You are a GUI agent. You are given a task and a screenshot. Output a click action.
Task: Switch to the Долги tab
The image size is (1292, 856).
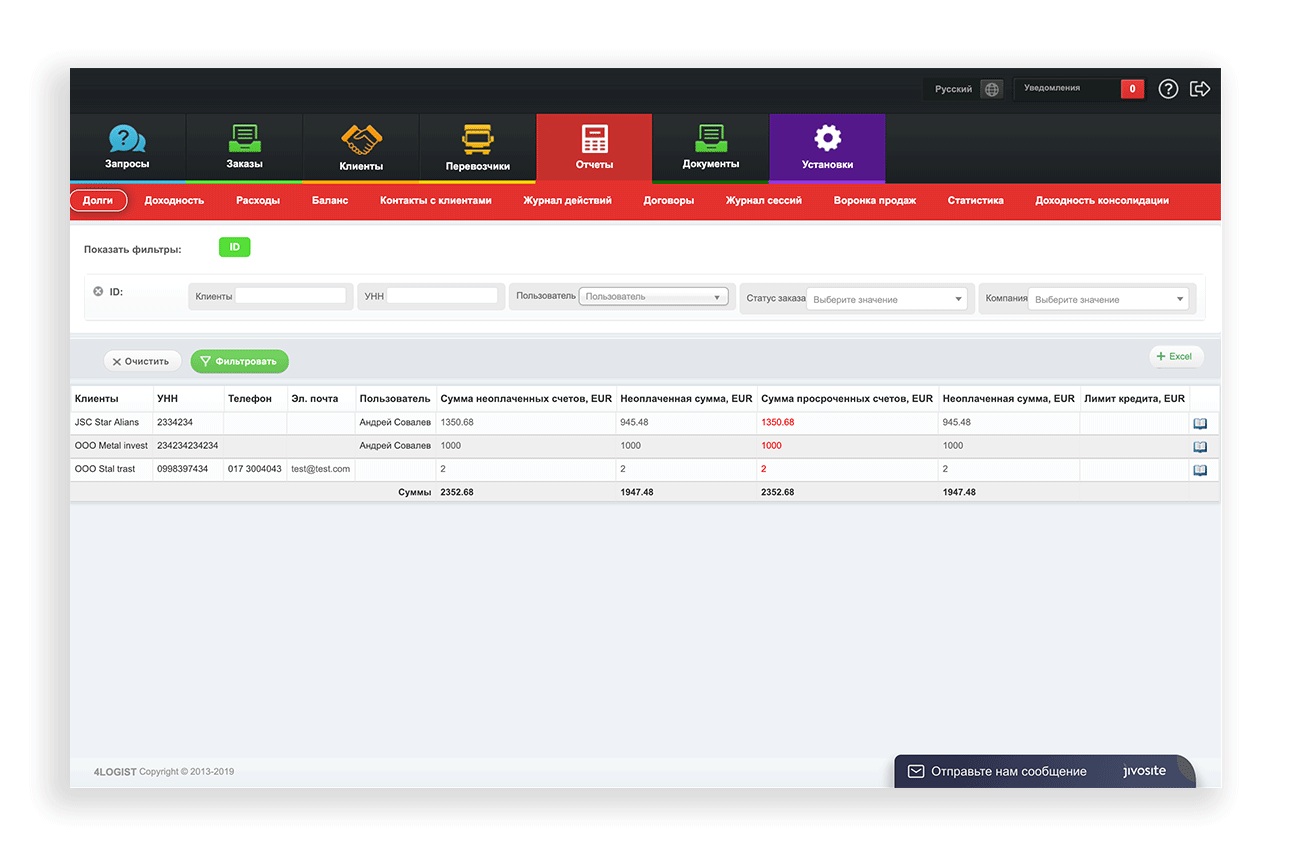(98, 200)
